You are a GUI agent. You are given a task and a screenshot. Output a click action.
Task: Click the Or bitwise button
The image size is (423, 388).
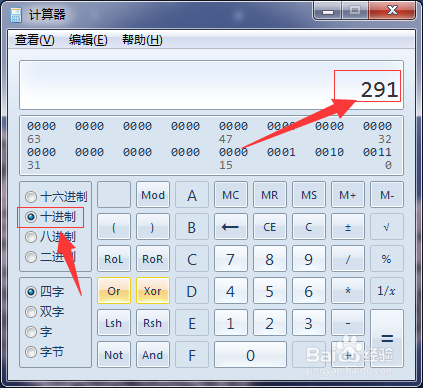tap(114, 291)
